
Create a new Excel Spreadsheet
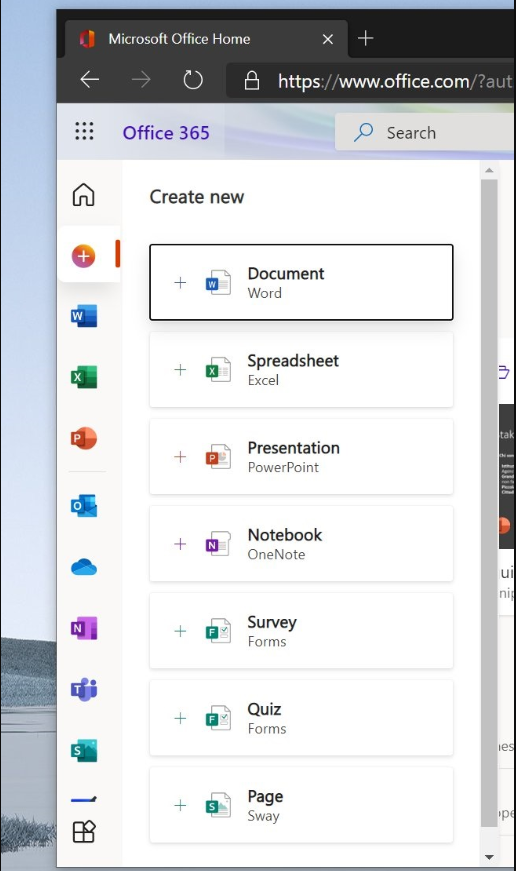[301, 369]
